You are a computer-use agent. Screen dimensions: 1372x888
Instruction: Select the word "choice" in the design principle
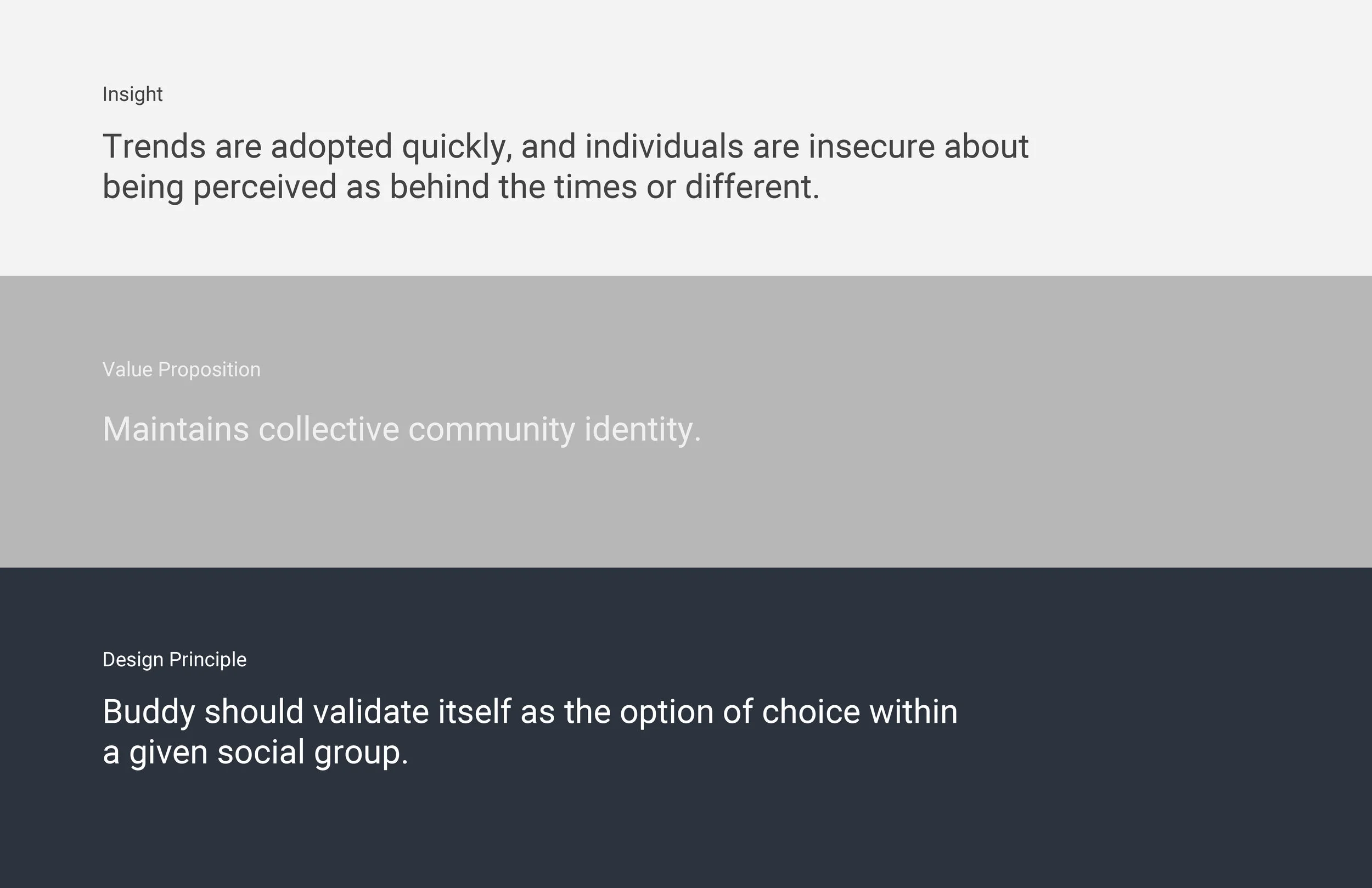[x=811, y=712]
